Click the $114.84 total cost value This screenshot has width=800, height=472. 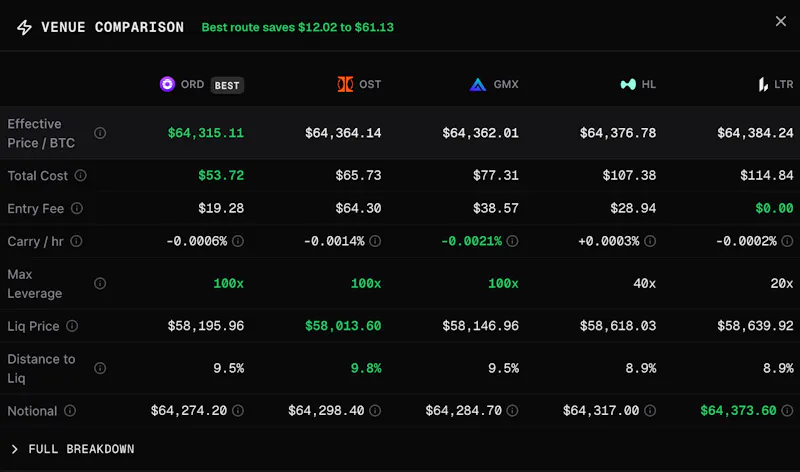767,176
